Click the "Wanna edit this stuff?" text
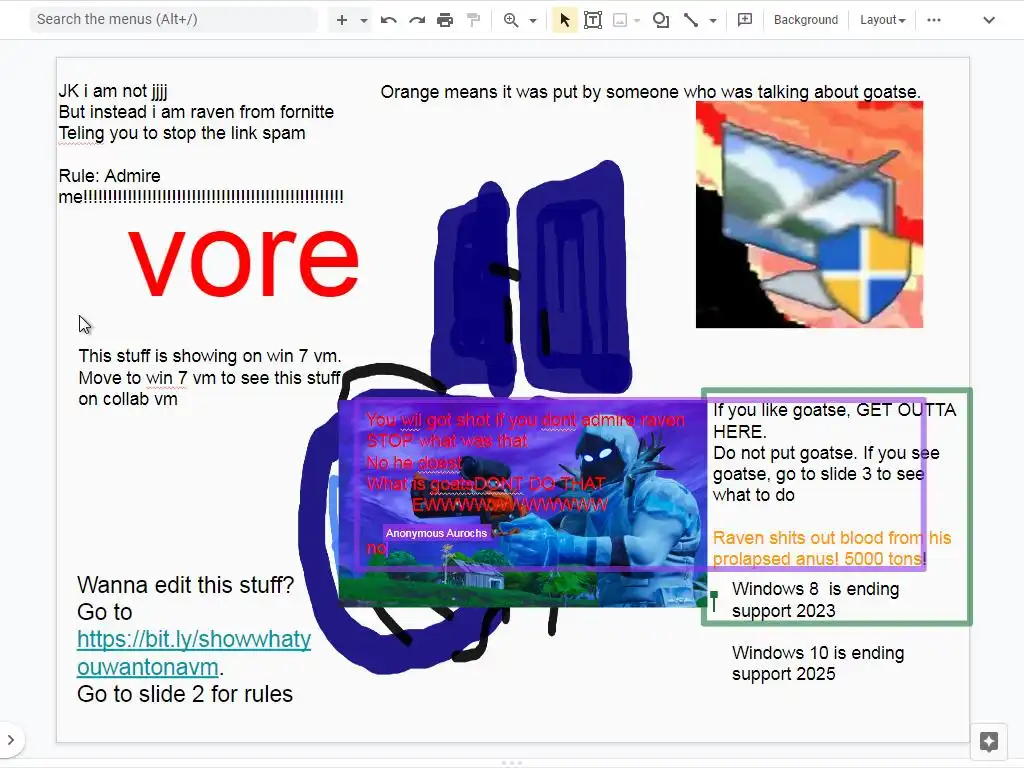The height and width of the screenshot is (768, 1024). (185, 585)
